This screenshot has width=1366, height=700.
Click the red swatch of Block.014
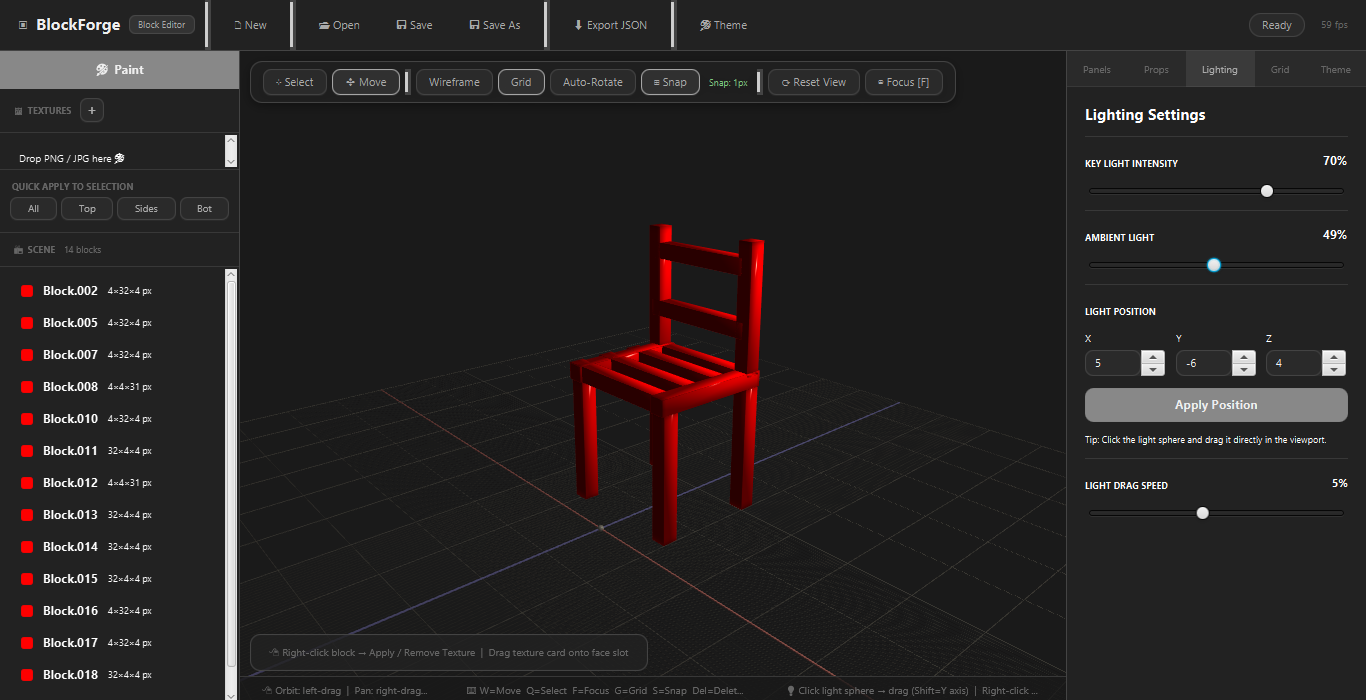click(x=28, y=547)
